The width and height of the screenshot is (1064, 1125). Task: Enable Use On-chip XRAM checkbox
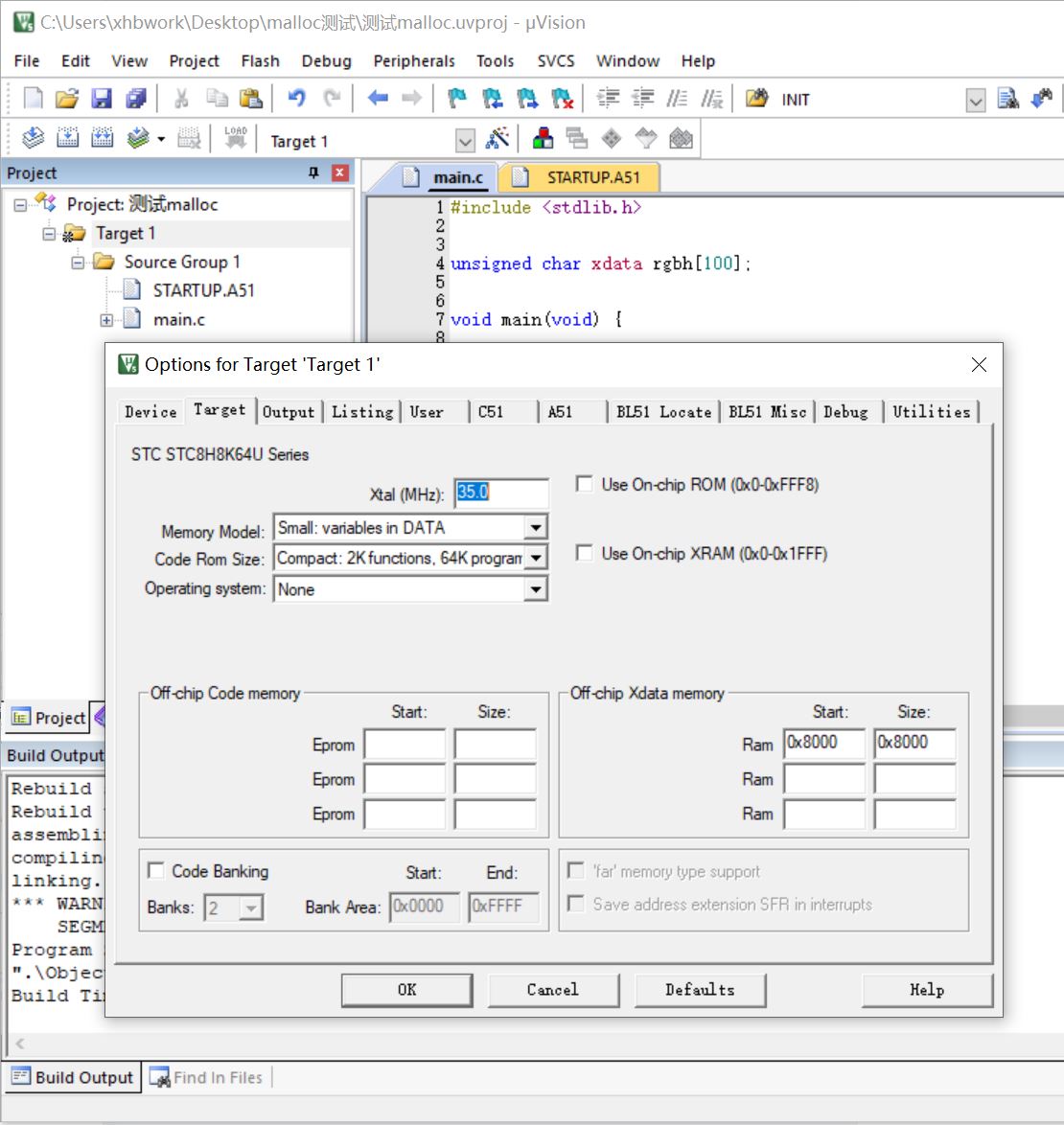point(585,553)
